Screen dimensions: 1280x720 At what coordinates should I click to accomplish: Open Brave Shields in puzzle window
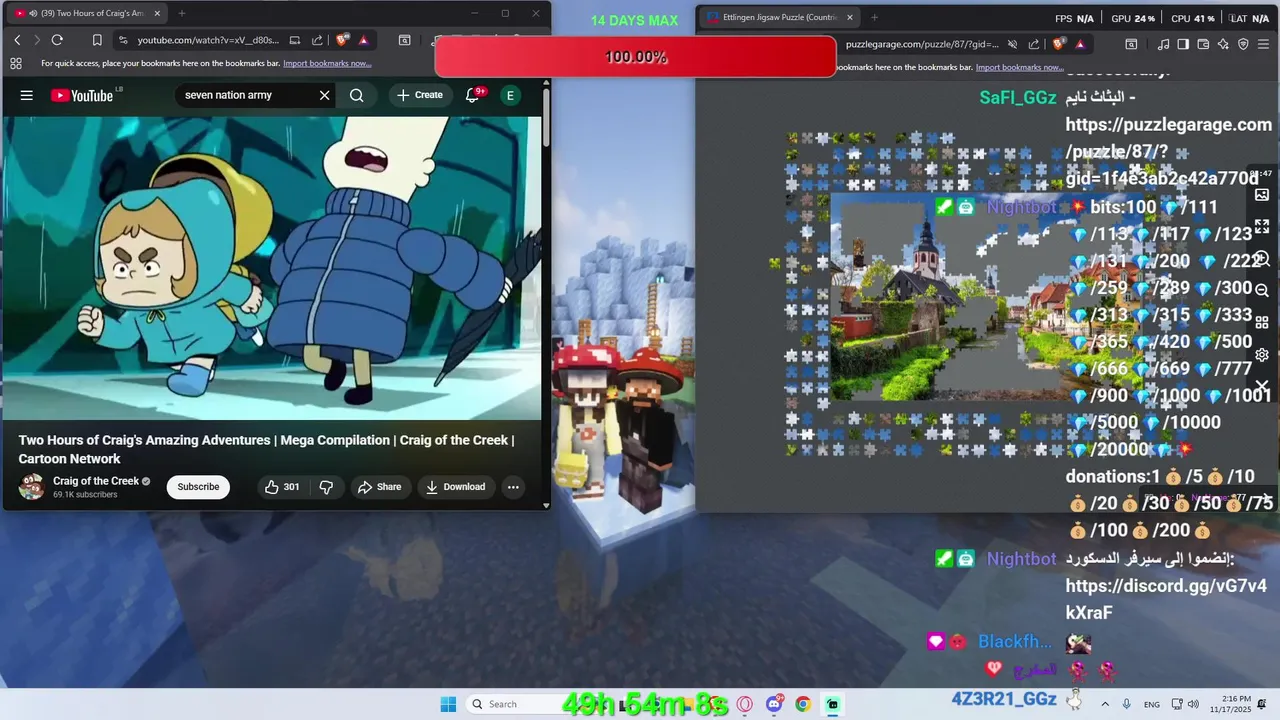tap(1059, 44)
